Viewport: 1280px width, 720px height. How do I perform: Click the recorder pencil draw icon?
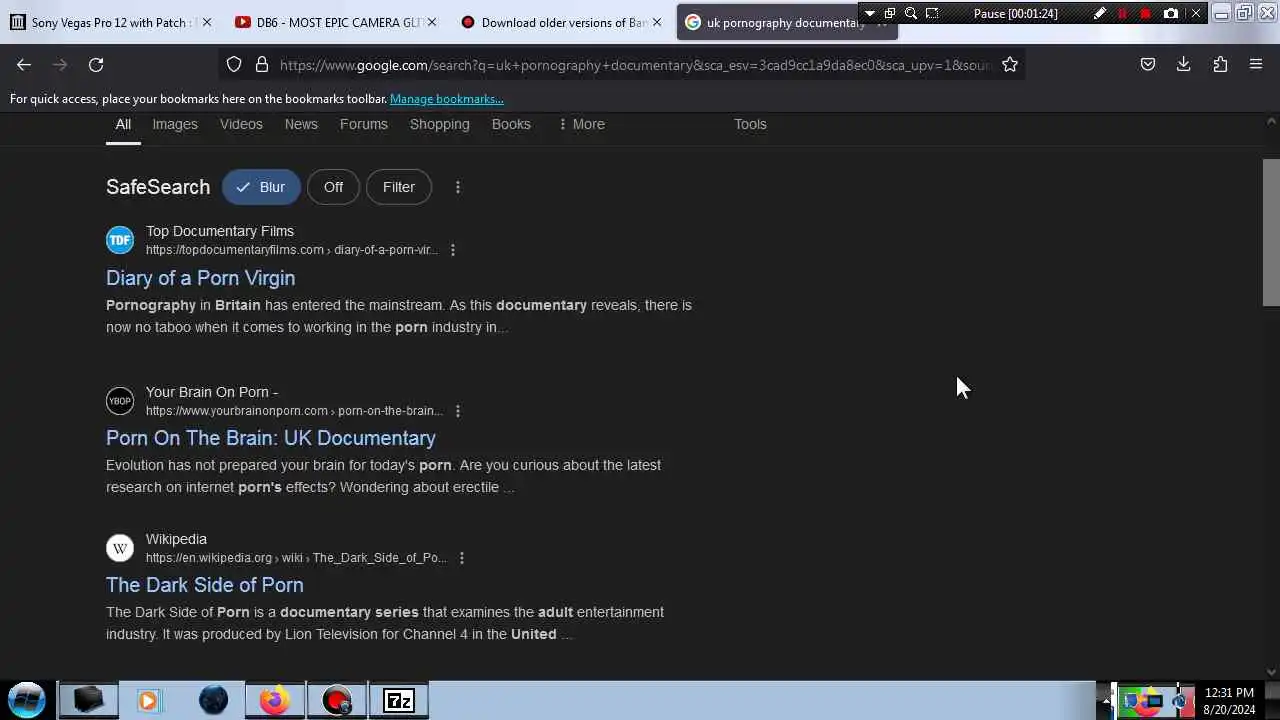[x=1100, y=13]
